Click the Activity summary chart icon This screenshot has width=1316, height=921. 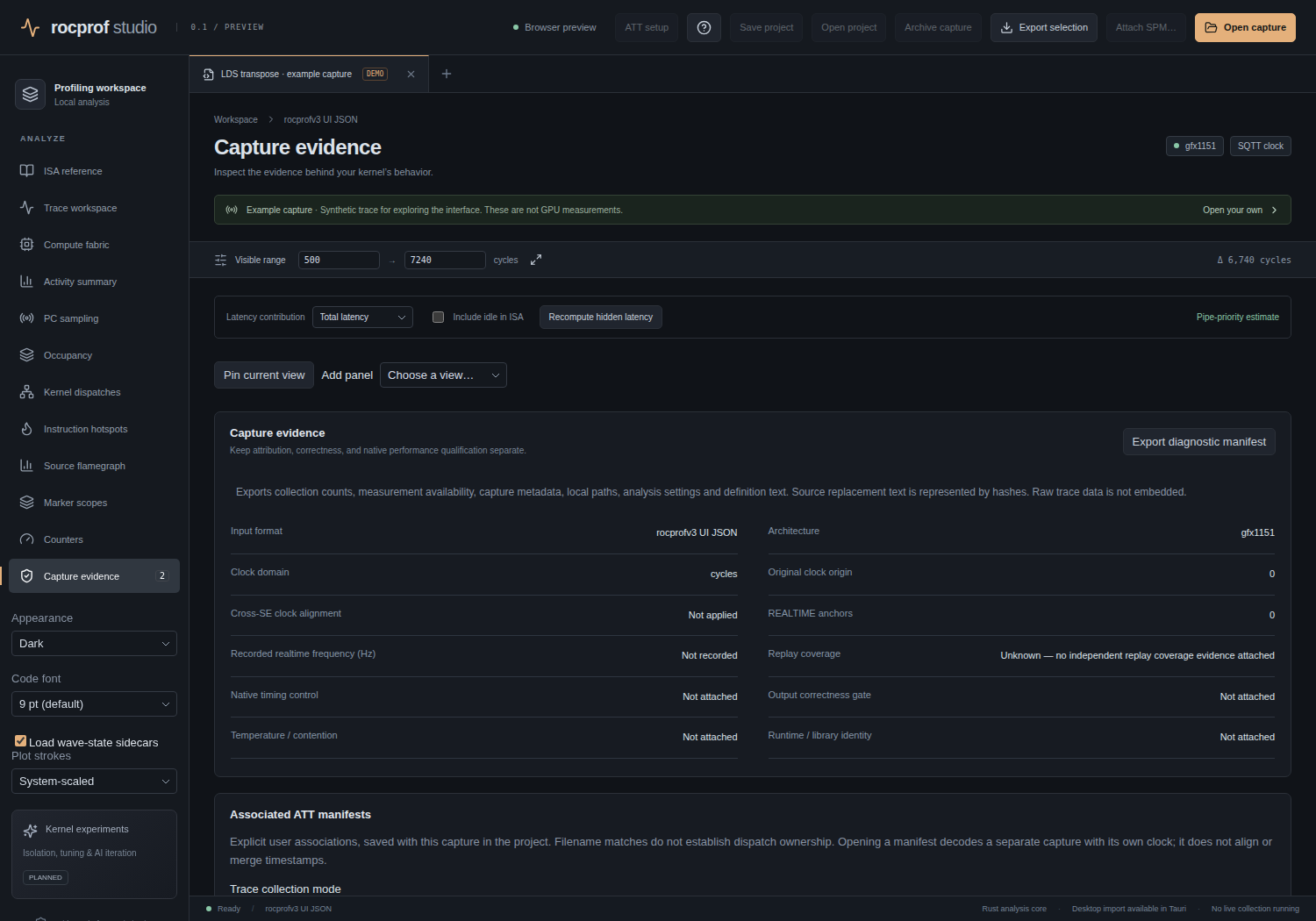coord(26,282)
